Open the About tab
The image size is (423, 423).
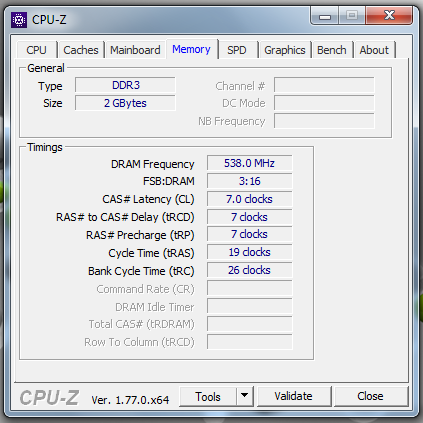[x=374, y=50]
